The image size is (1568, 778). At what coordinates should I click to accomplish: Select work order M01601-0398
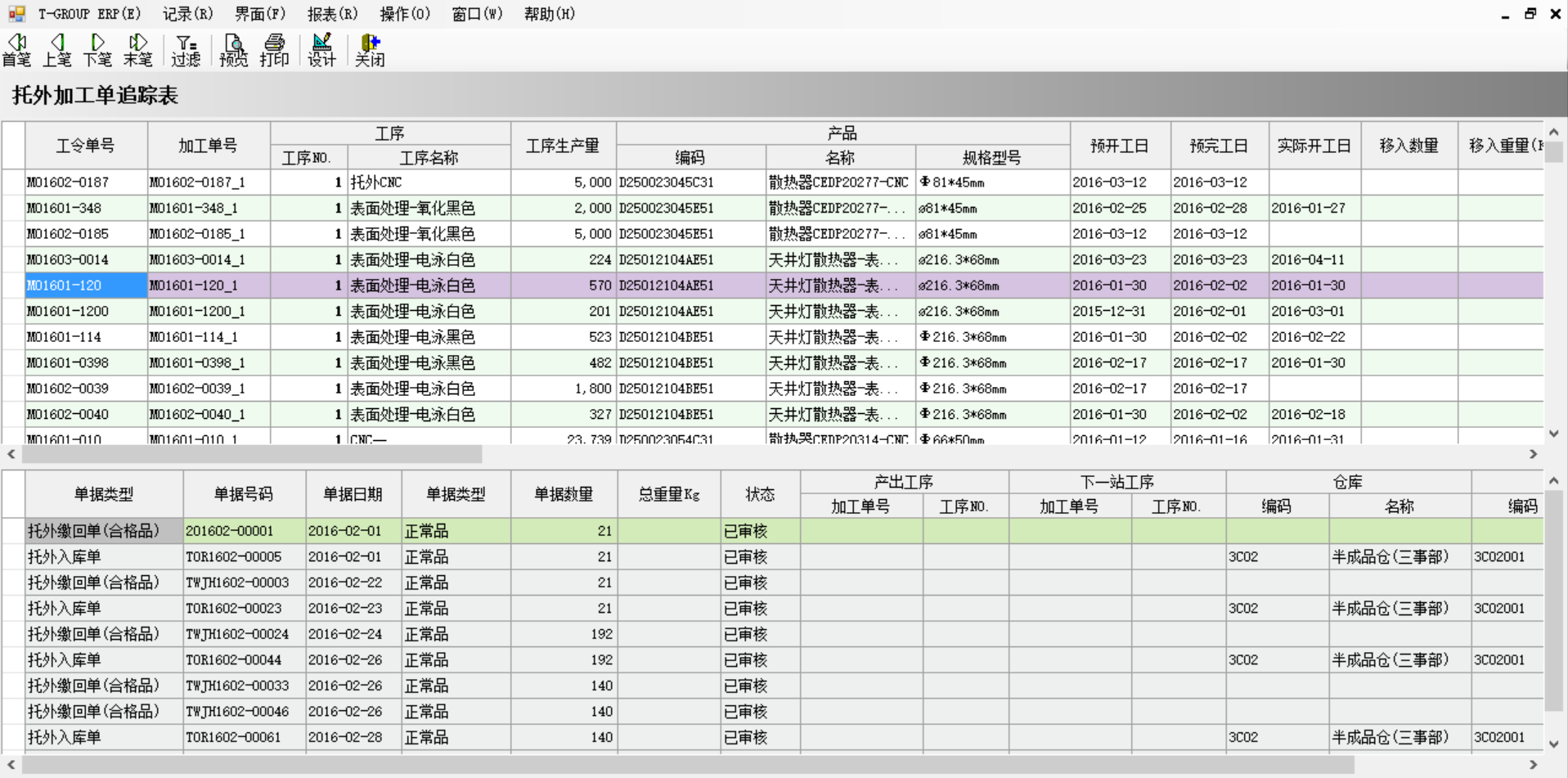click(86, 363)
